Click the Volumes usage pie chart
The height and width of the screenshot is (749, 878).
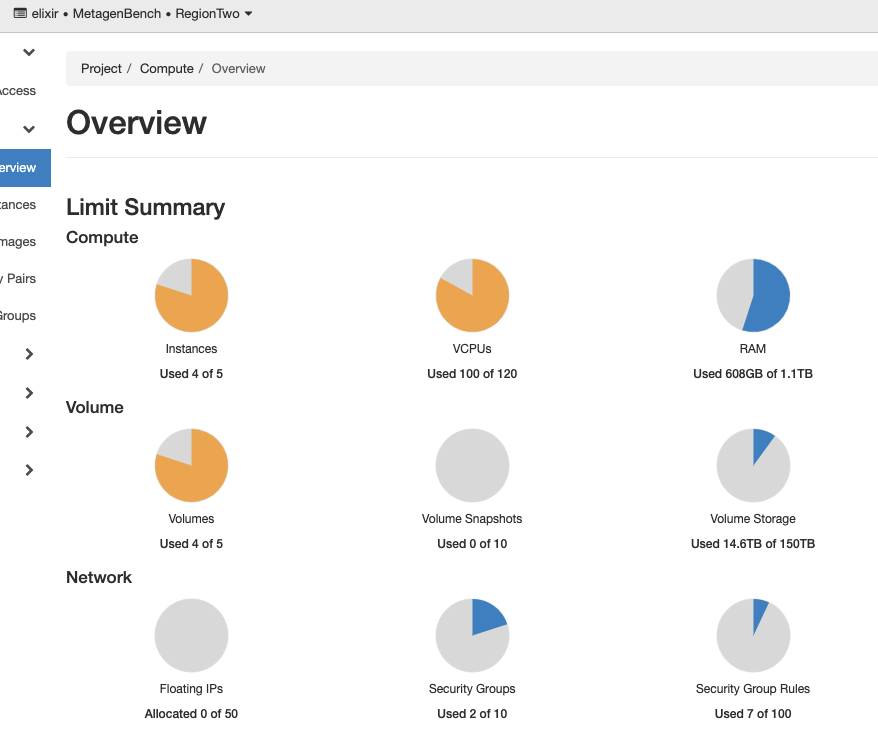(192, 465)
